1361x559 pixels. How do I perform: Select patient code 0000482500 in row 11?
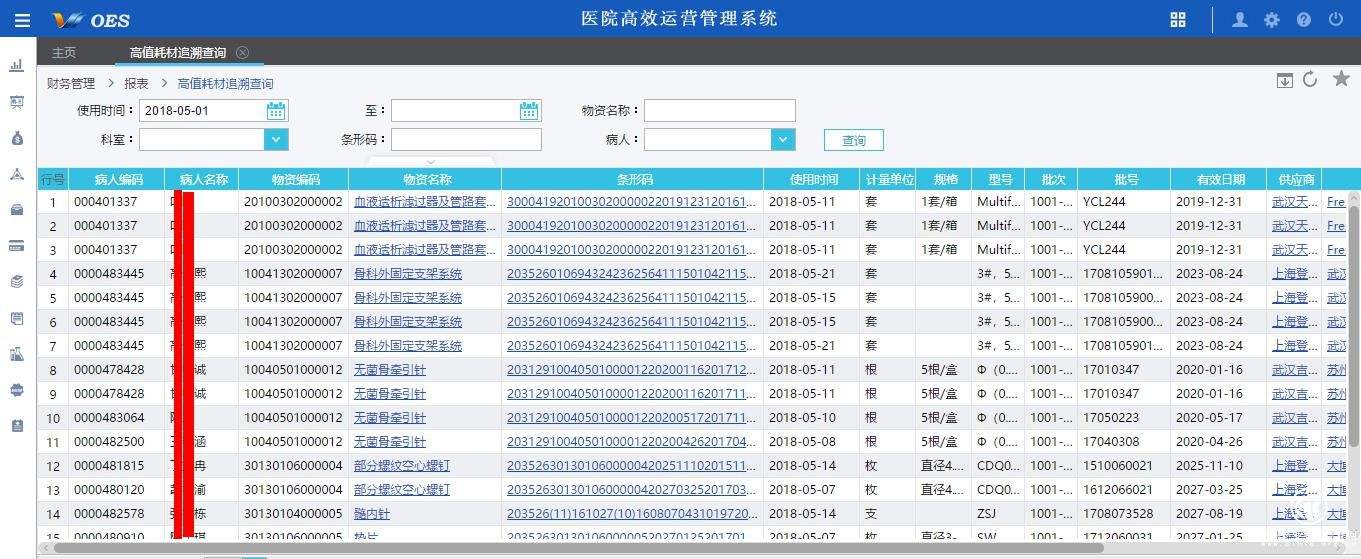pos(109,442)
